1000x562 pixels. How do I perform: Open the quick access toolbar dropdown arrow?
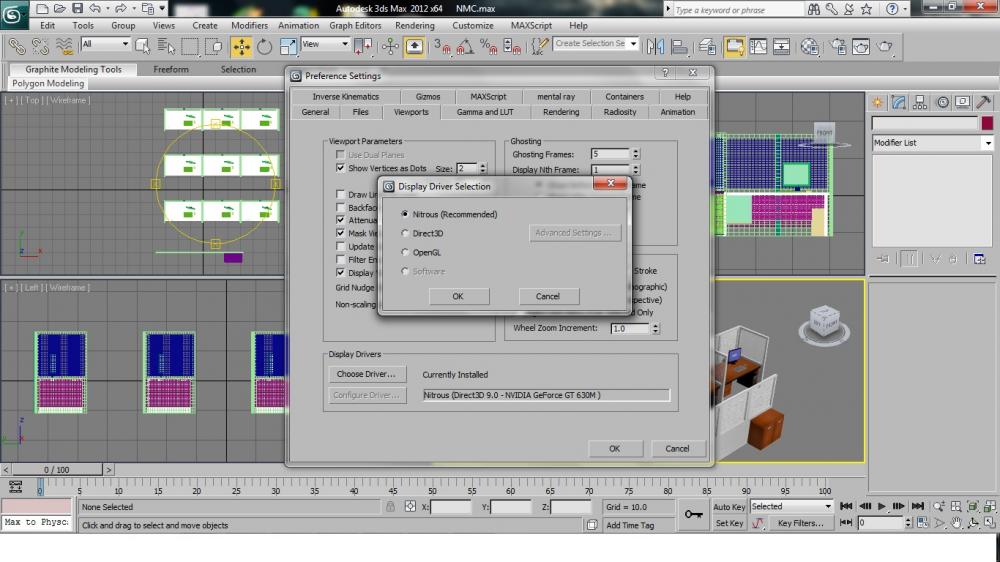point(162,8)
